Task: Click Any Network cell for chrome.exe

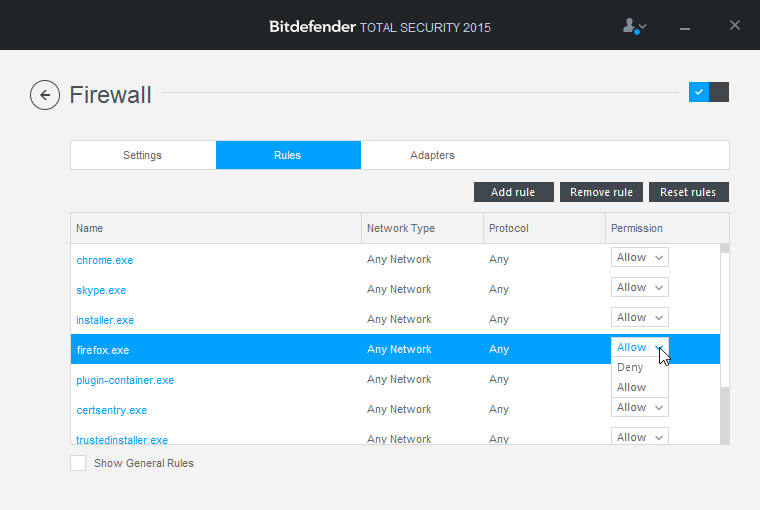Action: [x=399, y=259]
